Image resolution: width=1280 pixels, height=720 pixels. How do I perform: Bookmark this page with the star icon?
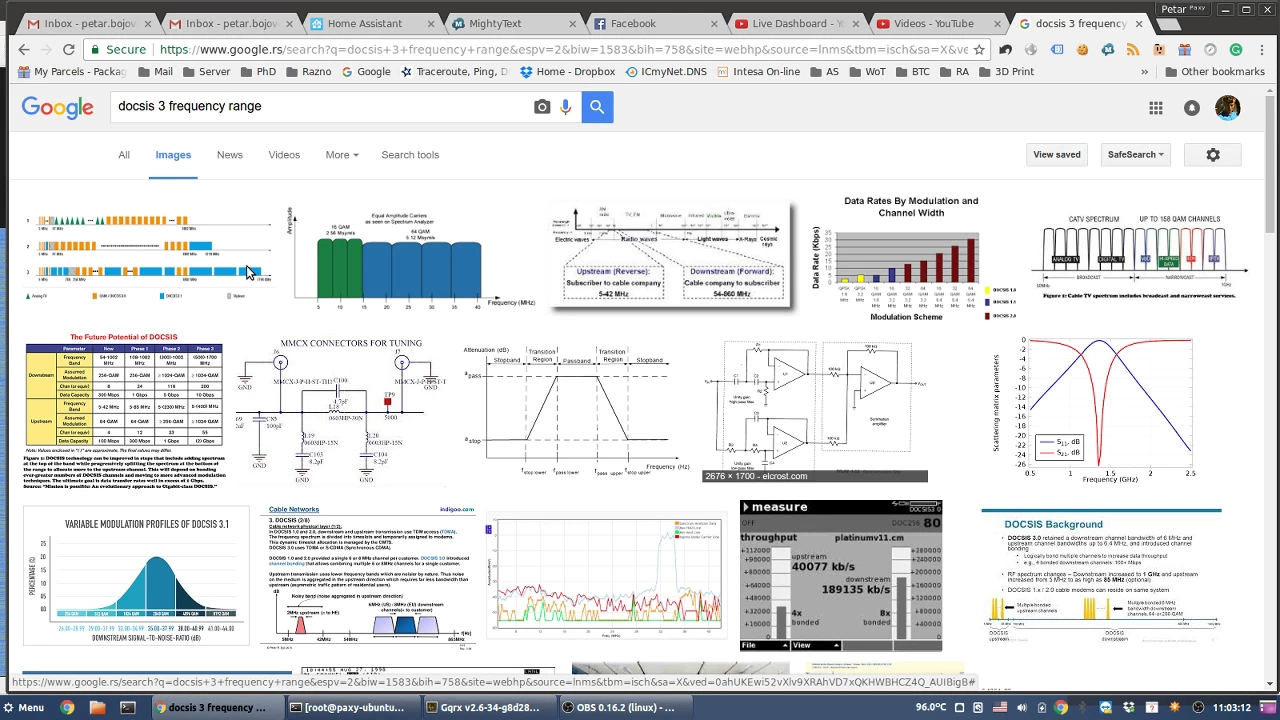point(979,49)
